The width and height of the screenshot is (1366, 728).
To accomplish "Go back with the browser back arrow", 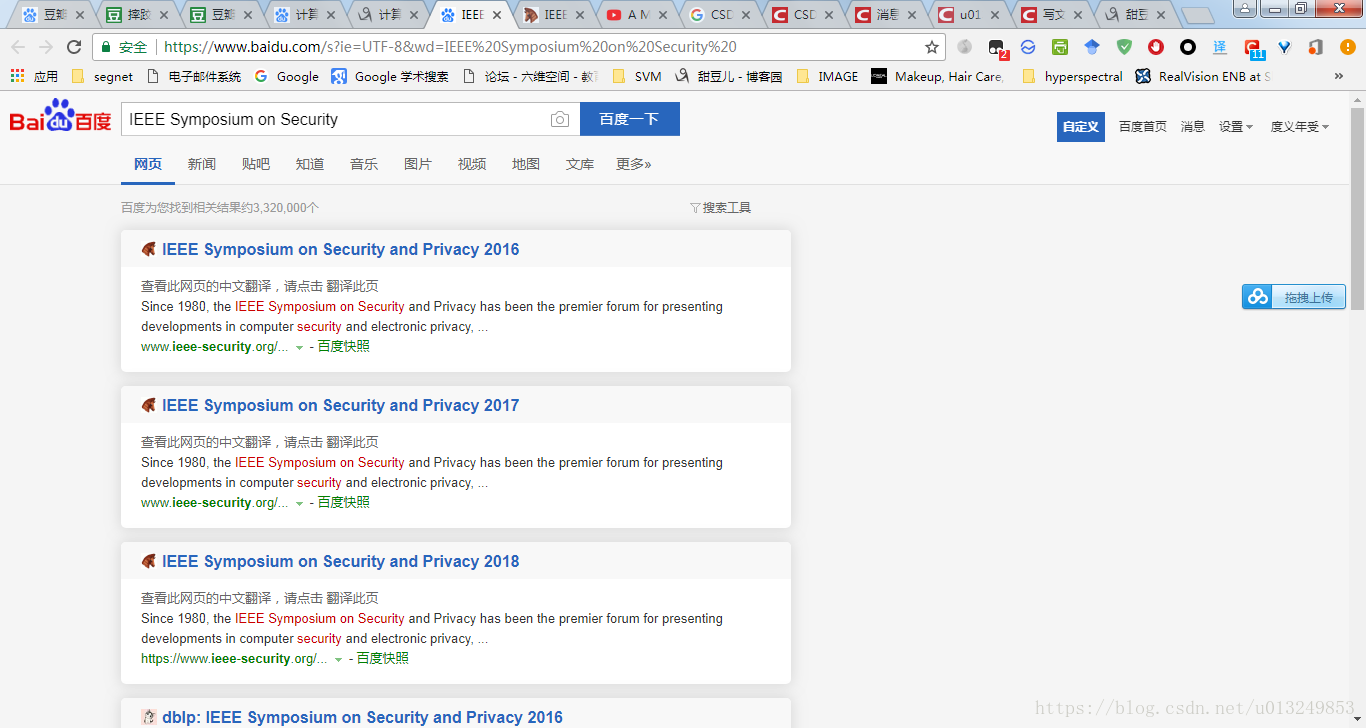I will 18,47.
